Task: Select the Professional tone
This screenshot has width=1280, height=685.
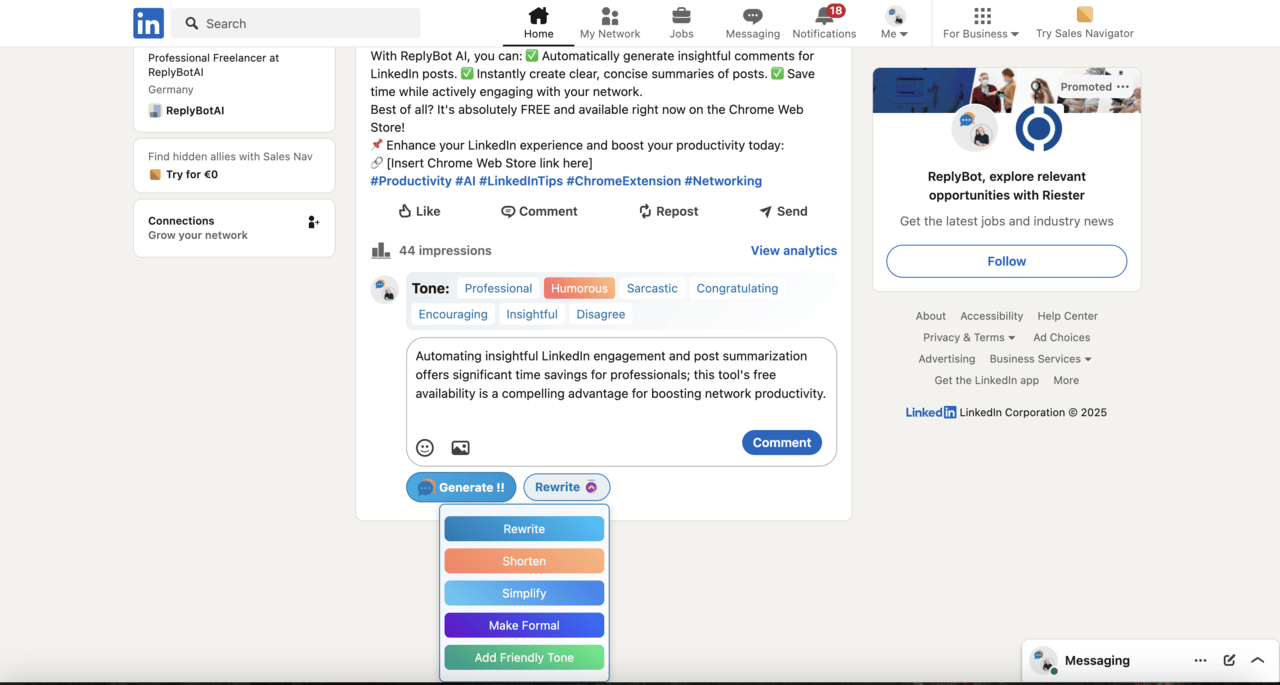Action: 498,288
